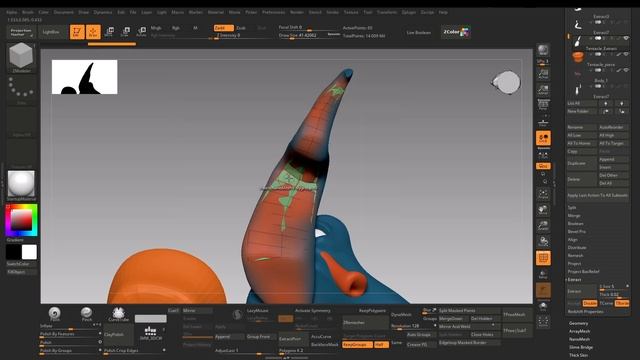
Task: Click the DynaMesh button
Action: coord(401,315)
